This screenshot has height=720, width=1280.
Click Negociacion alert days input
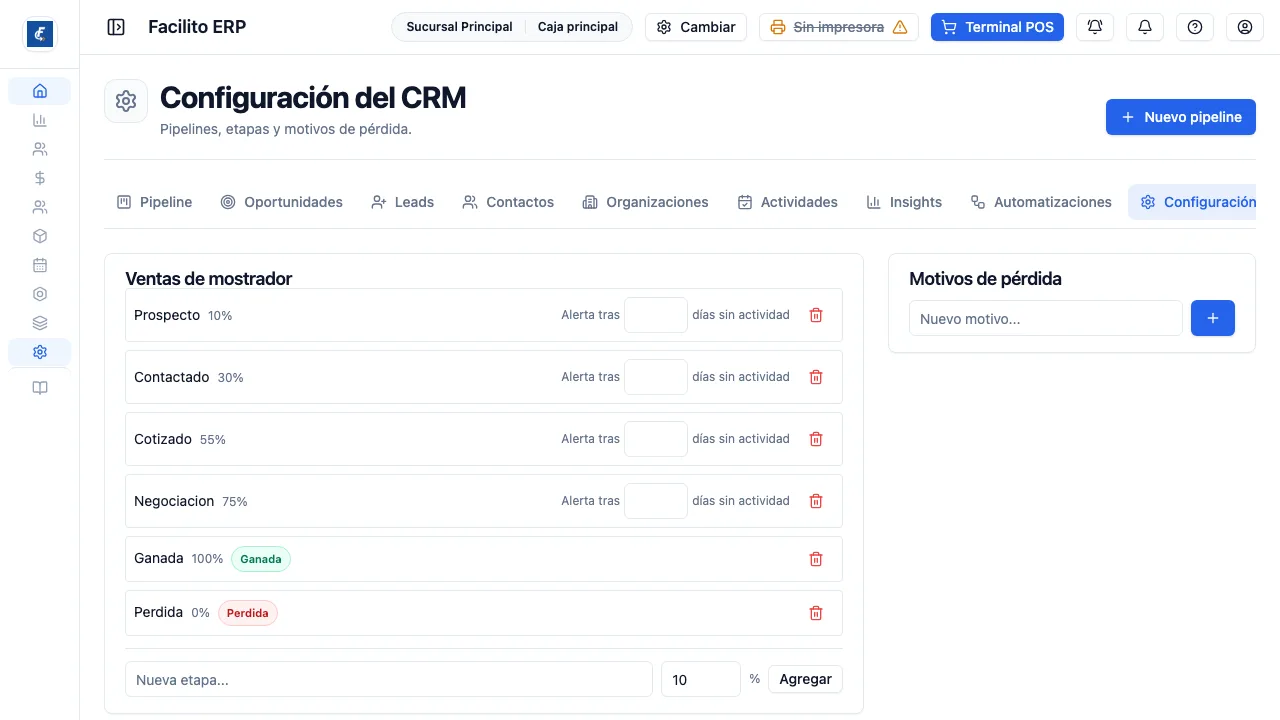[656, 501]
